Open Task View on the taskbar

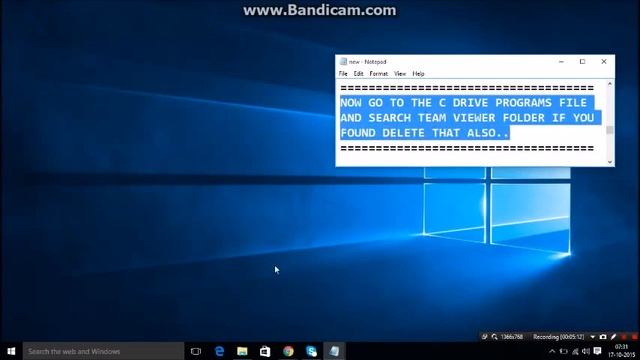pos(196,351)
